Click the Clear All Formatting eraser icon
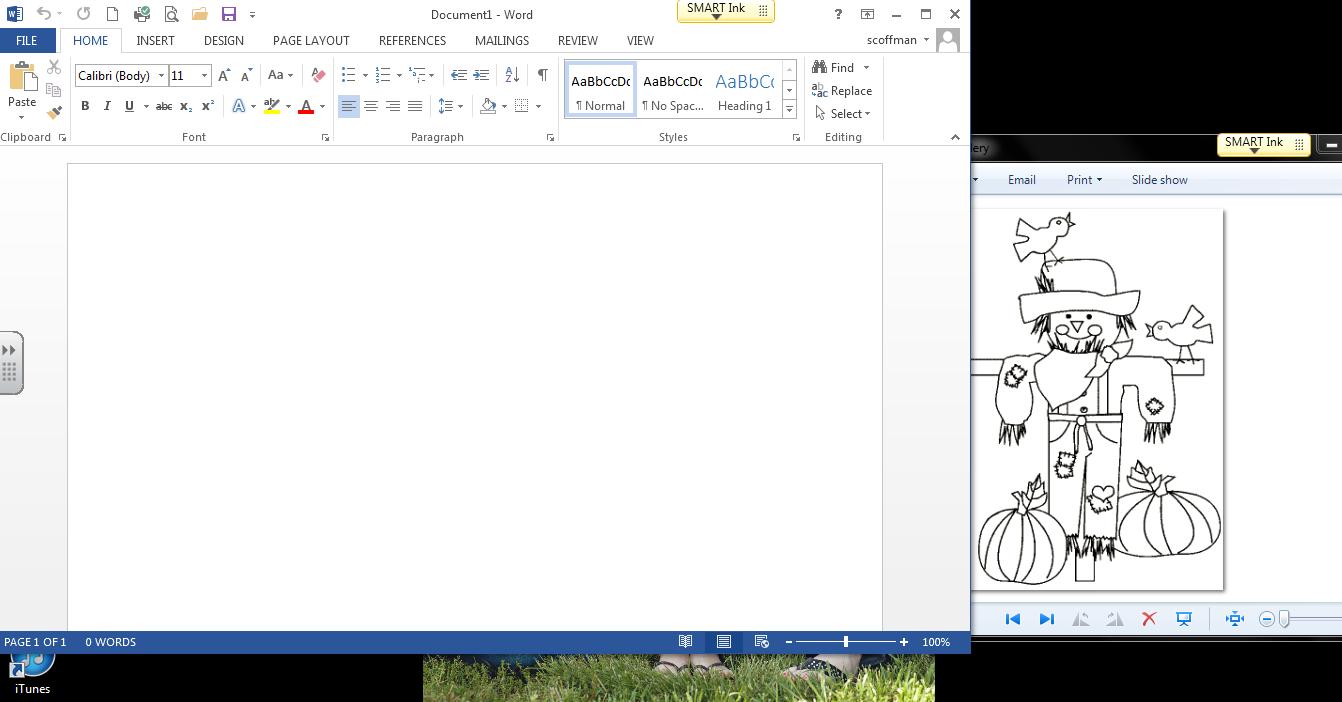Screen dimensions: 1342x702 coord(318,75)
